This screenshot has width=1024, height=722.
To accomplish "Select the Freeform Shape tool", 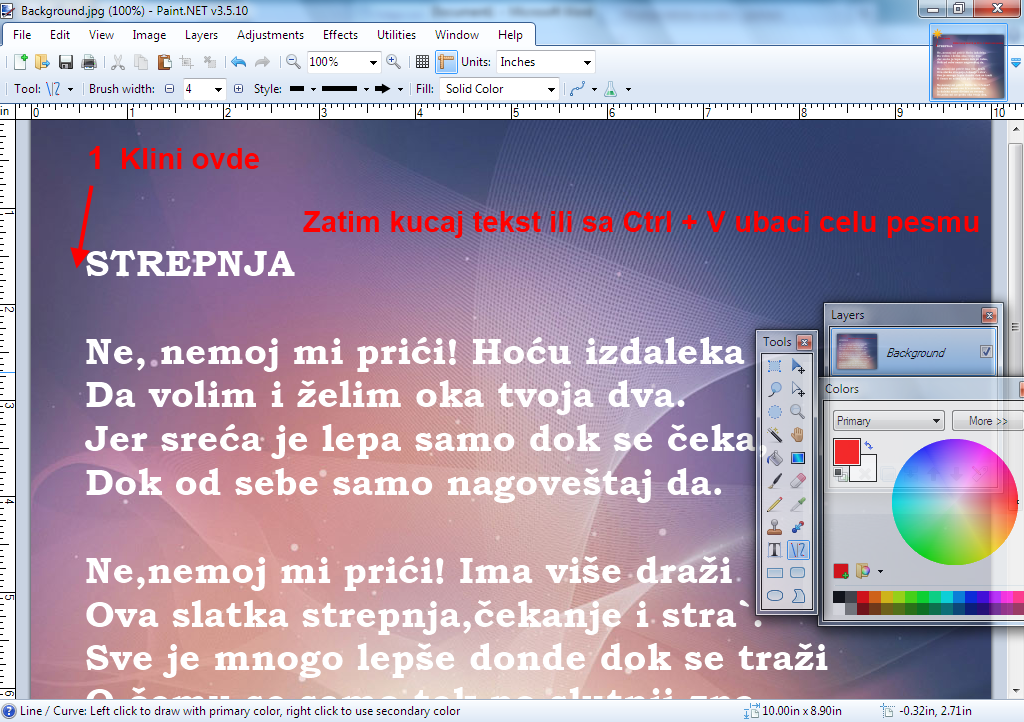I will click(797, 596).
